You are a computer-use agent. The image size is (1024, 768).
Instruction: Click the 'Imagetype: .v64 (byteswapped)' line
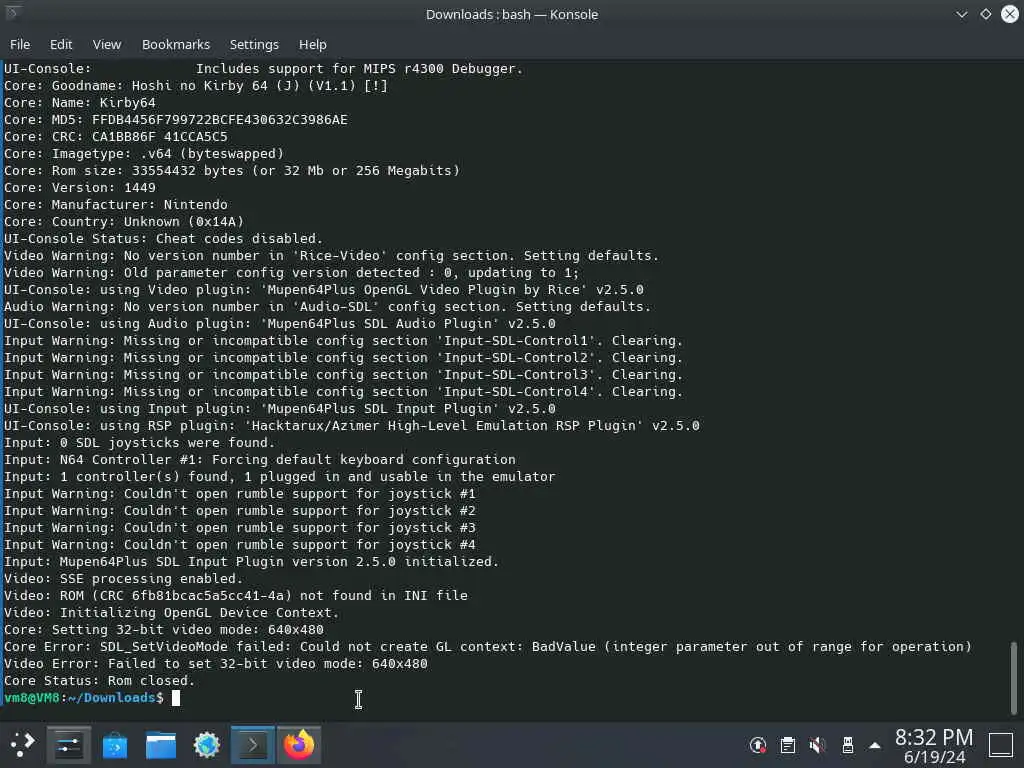[144, 153]
